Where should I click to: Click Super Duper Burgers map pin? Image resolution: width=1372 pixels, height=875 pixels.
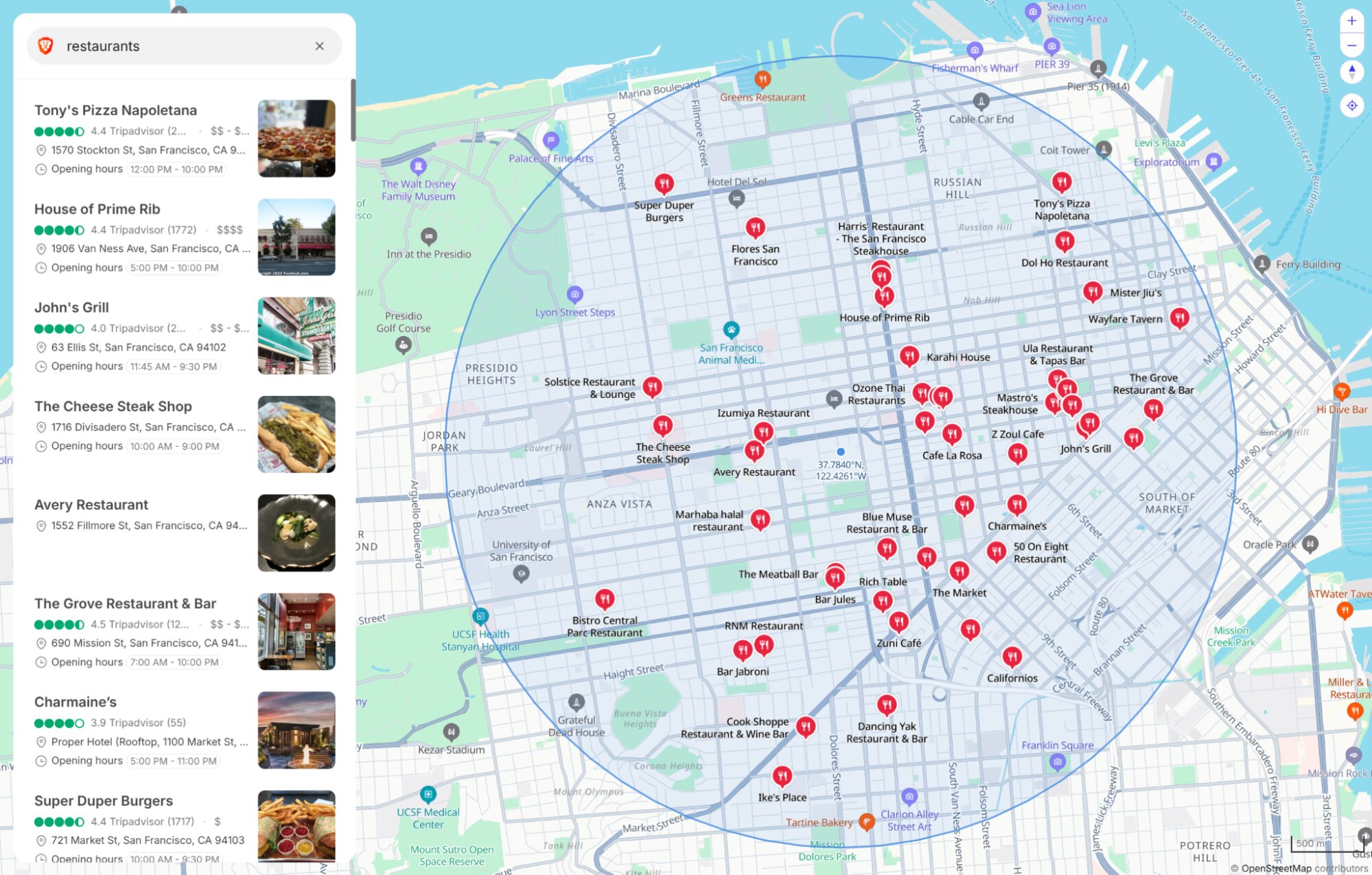[664, 185]
